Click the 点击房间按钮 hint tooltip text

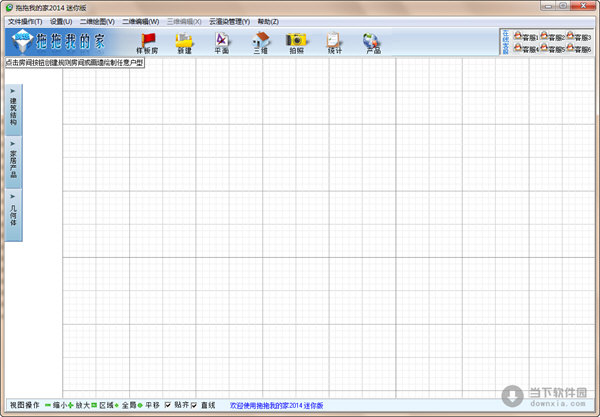[75, 63]
